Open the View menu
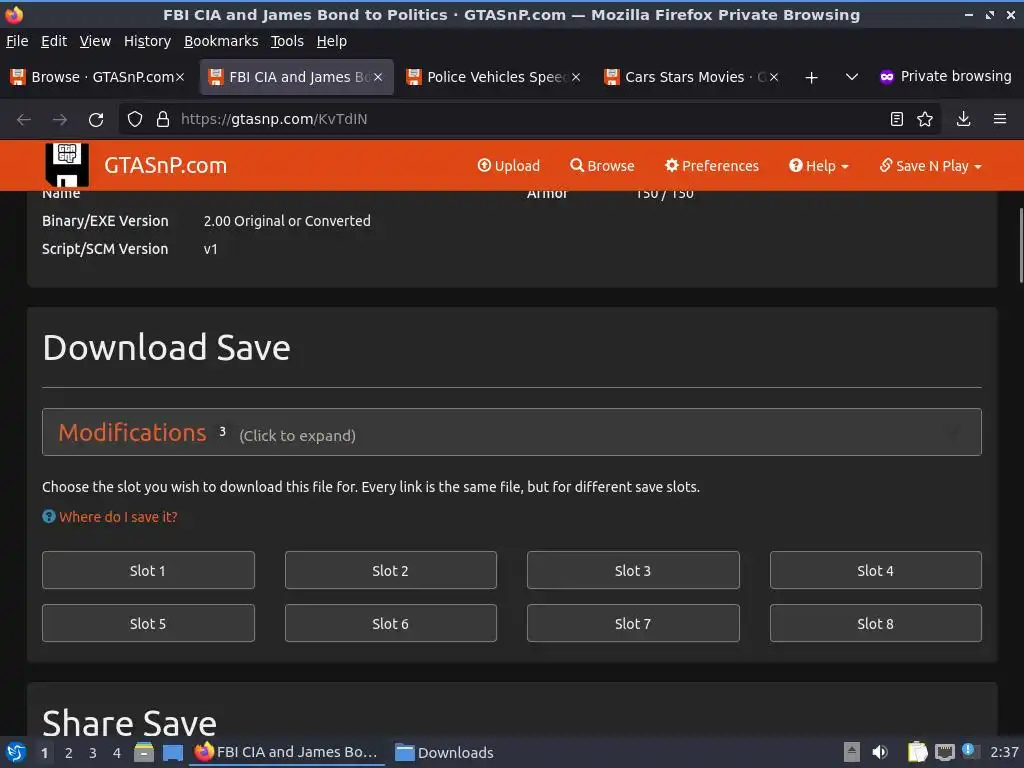This screenshot has width=1024, height=768. 95,41
